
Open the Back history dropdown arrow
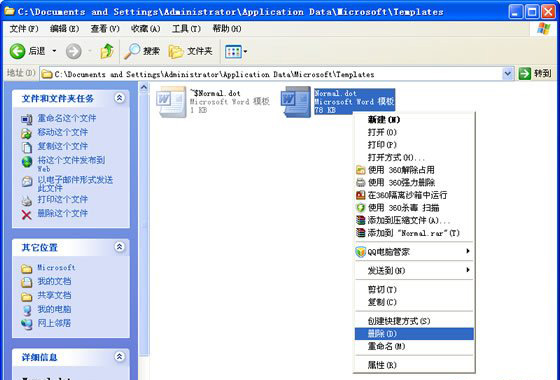pyautogui.click(x=54, y=51)
